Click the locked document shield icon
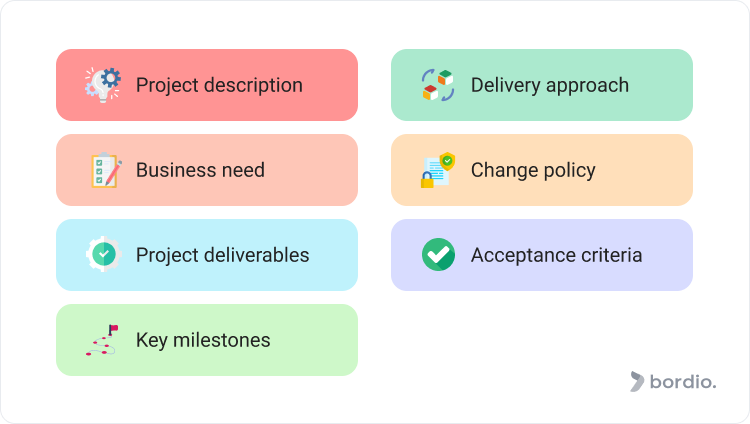The image size is (750, 424). [x=438, y=170]
